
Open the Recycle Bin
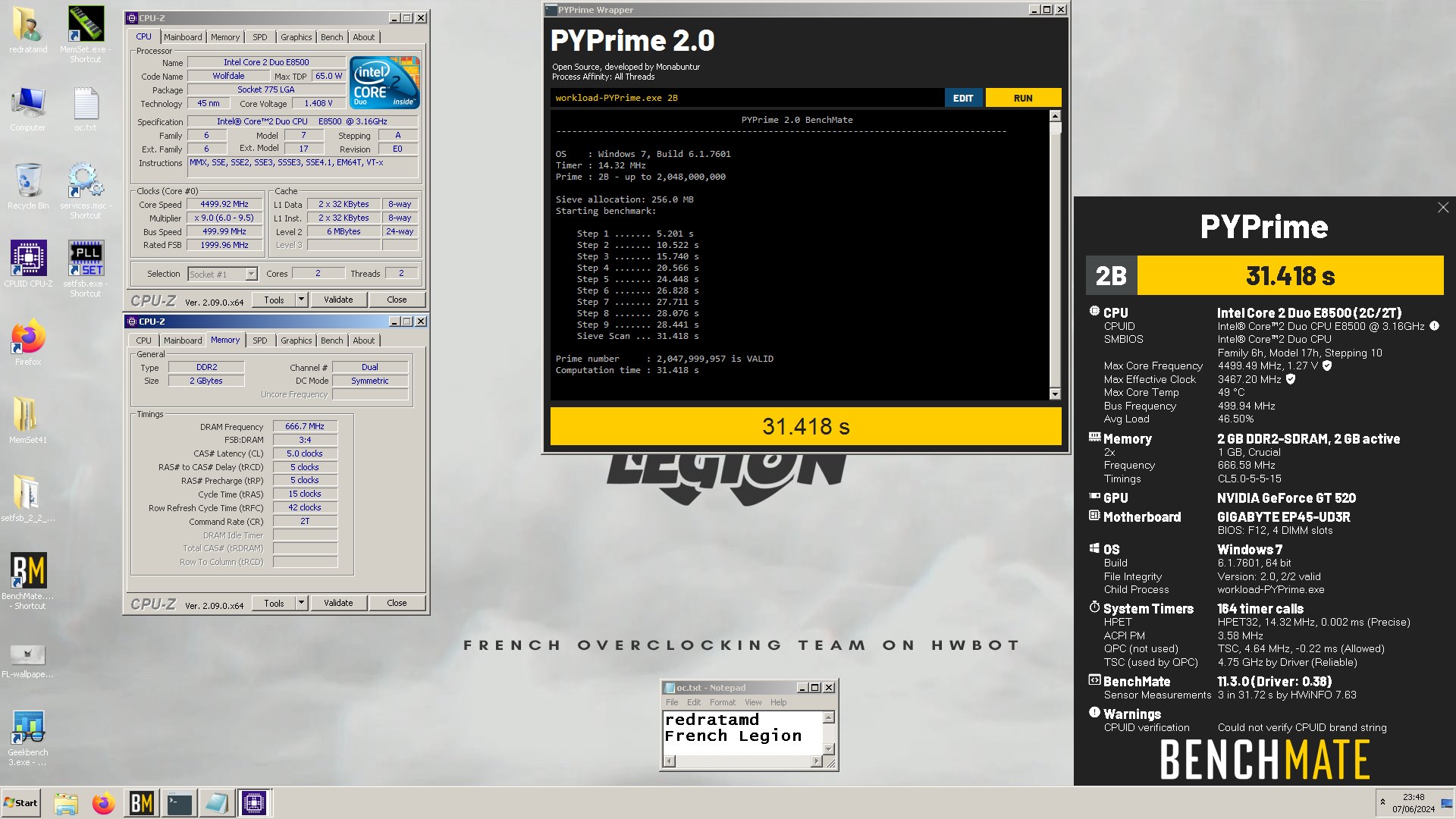tap(28, 187)
